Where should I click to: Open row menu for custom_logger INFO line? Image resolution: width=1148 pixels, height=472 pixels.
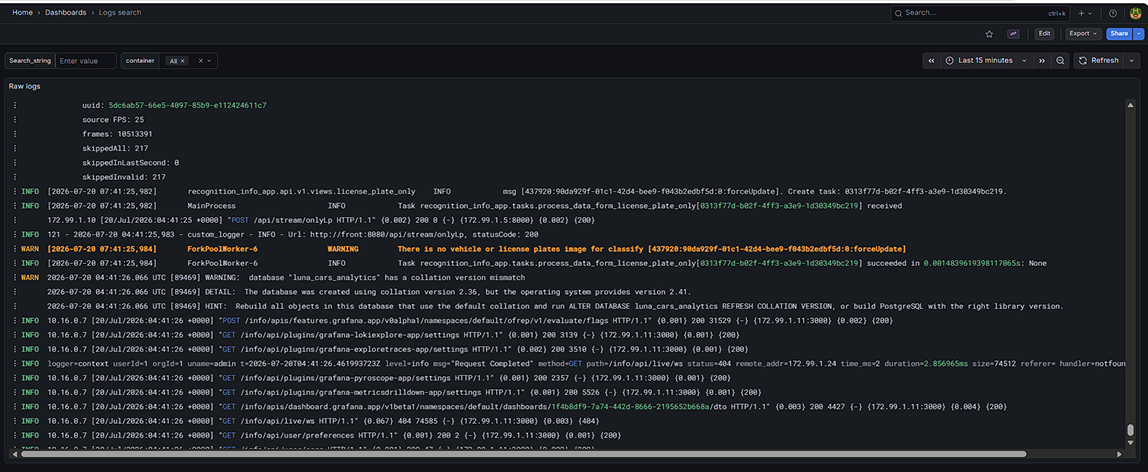pos(14,234)
